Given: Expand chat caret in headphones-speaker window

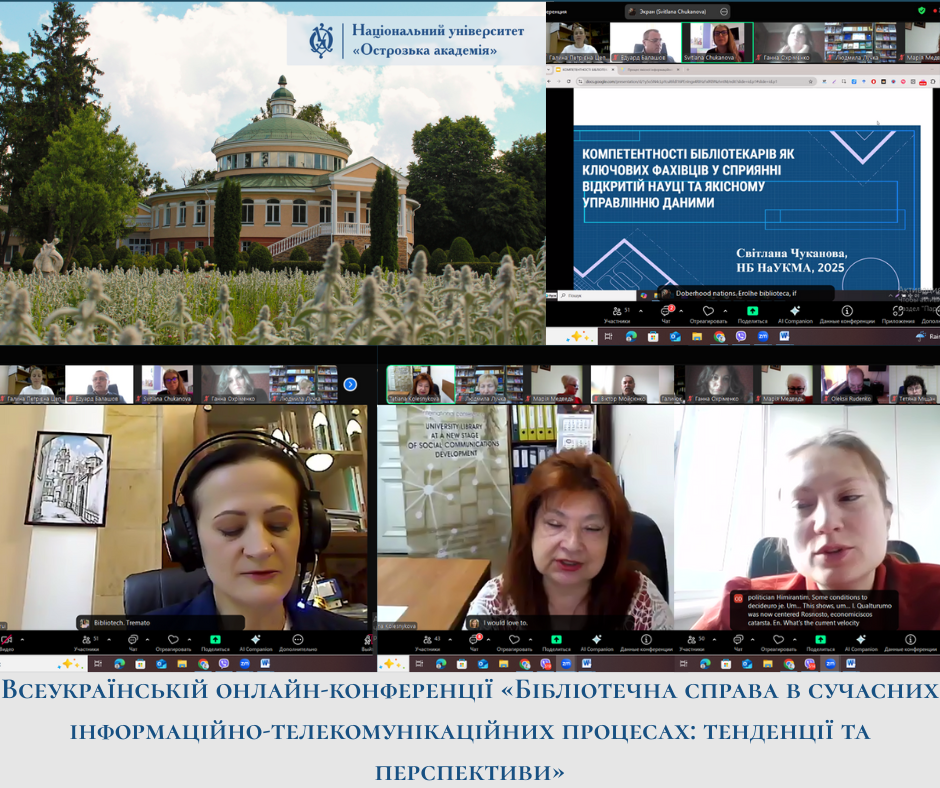Looking at the screenshot, I should tap(147, 639).
